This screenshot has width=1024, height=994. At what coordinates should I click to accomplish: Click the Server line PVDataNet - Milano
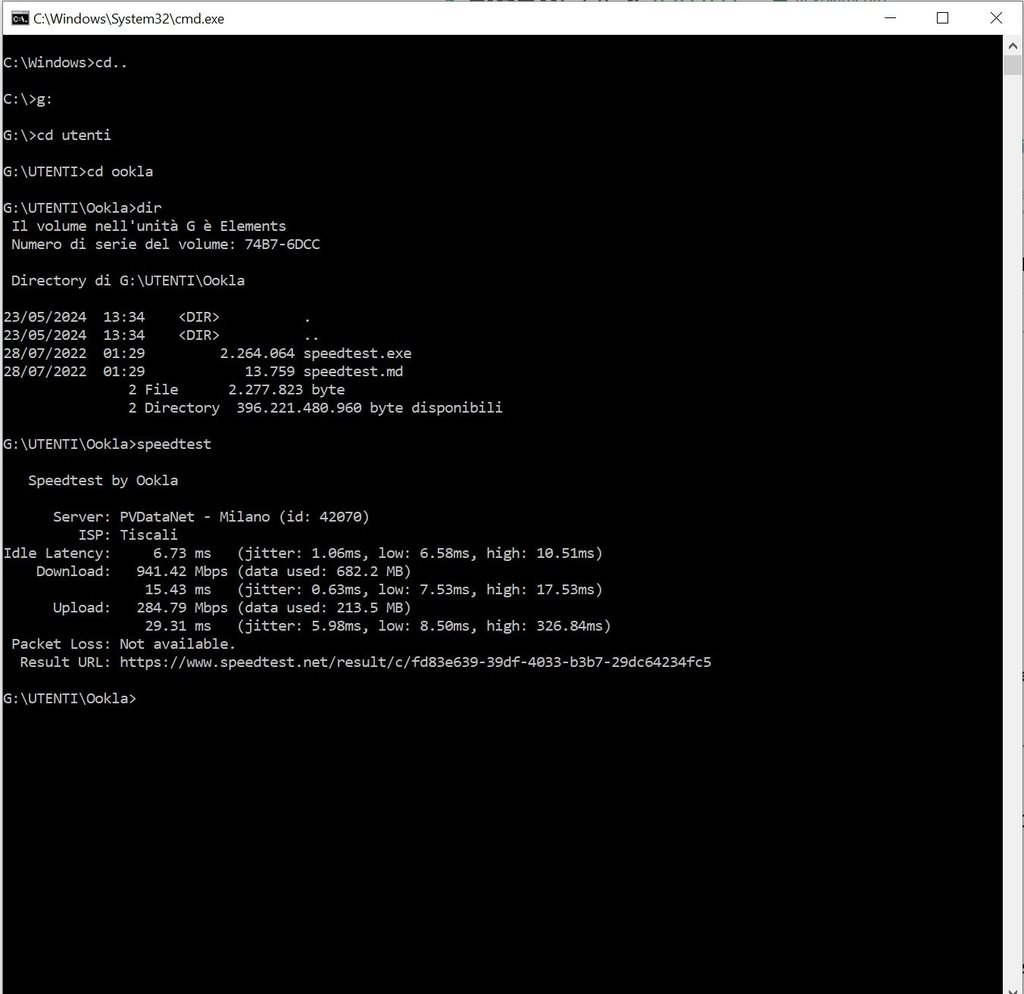click(211, 517)
